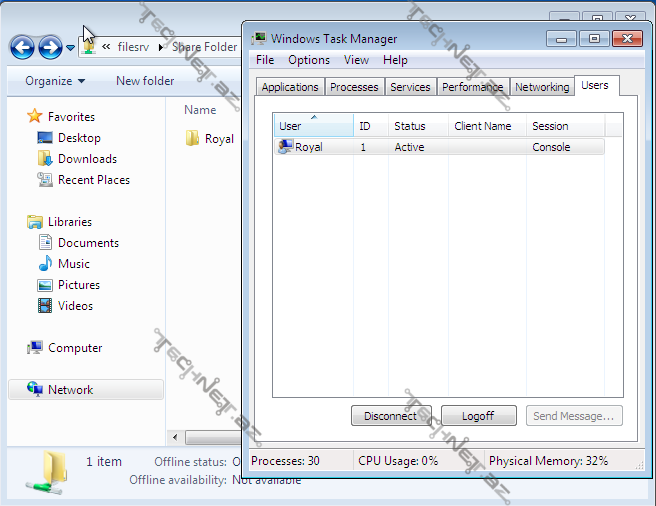Select the Royal folder icon in Explorer
Image resolution: width=656 pixels, height=506 pixels.
[193, 139]
